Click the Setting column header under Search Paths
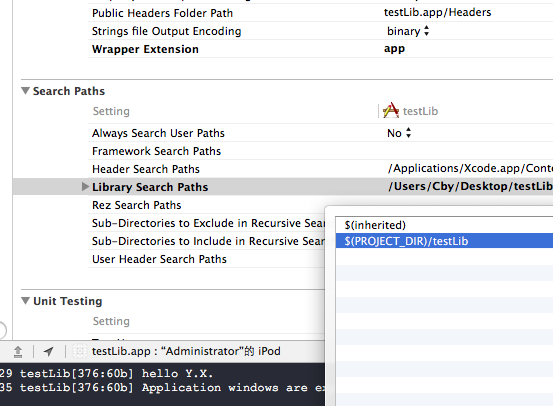 111,111
